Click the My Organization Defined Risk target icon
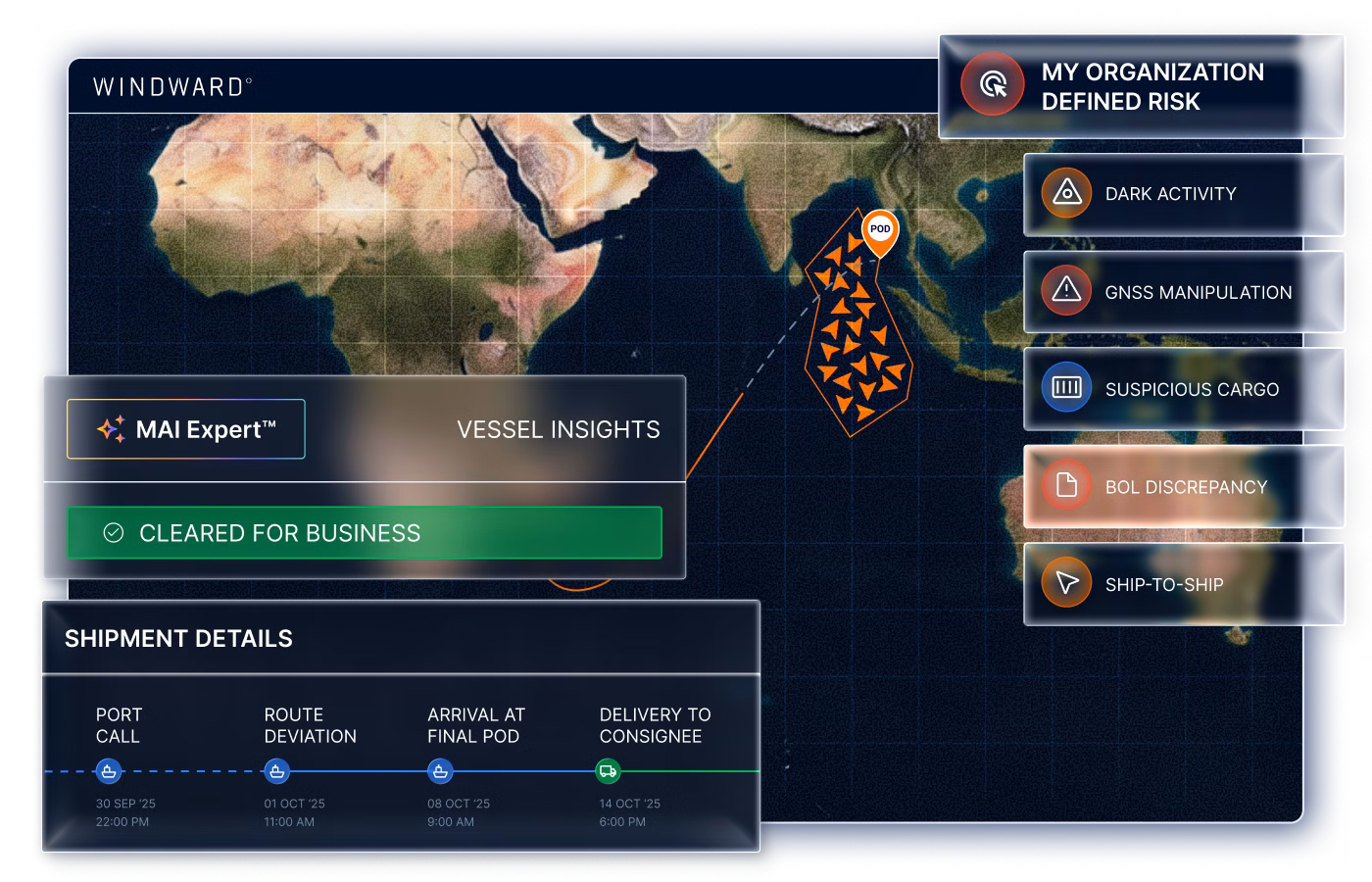The image size is (1372, 882). tap(993, 84)
